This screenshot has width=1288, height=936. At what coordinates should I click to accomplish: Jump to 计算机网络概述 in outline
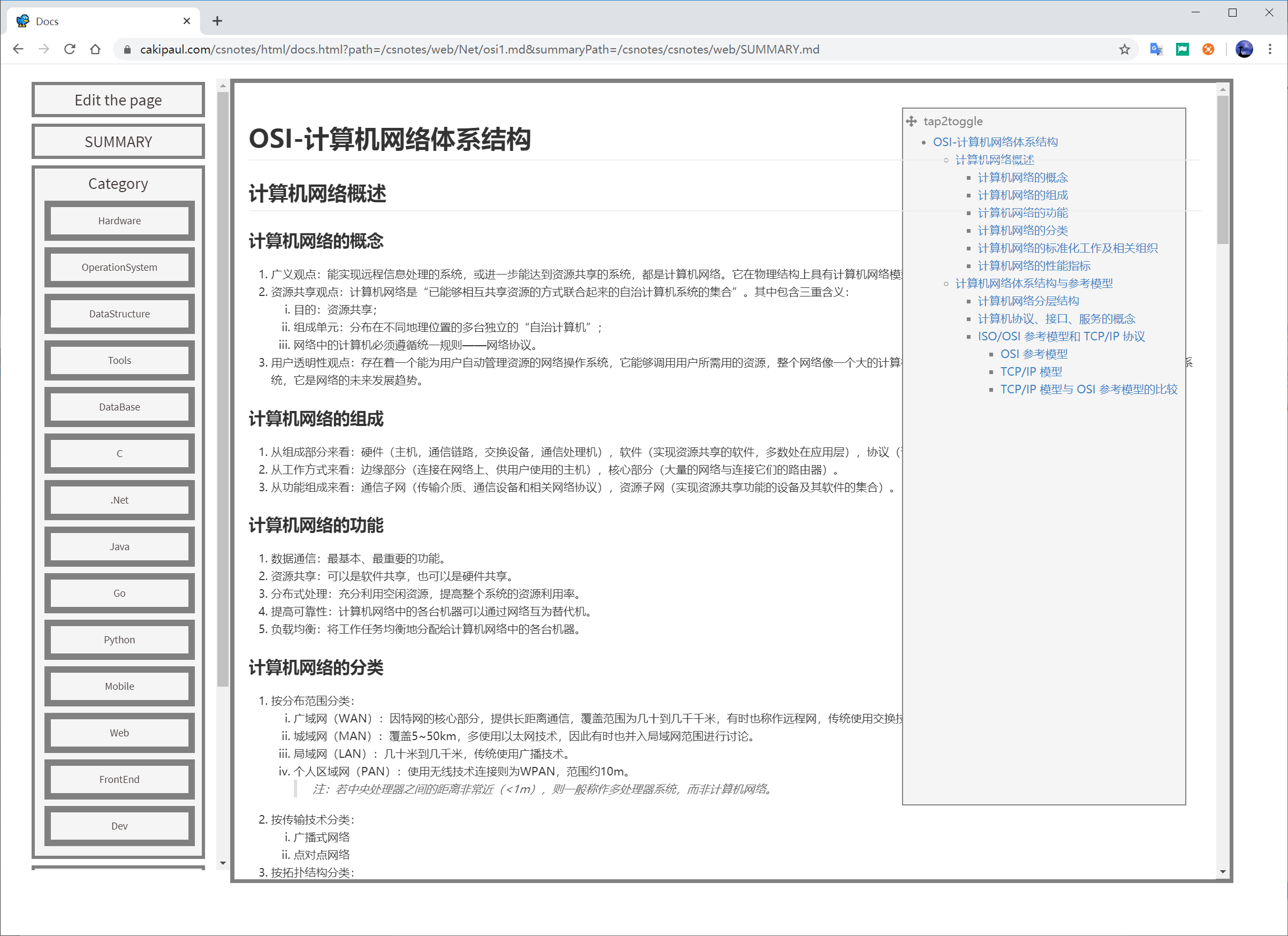(x=995, y=159)
